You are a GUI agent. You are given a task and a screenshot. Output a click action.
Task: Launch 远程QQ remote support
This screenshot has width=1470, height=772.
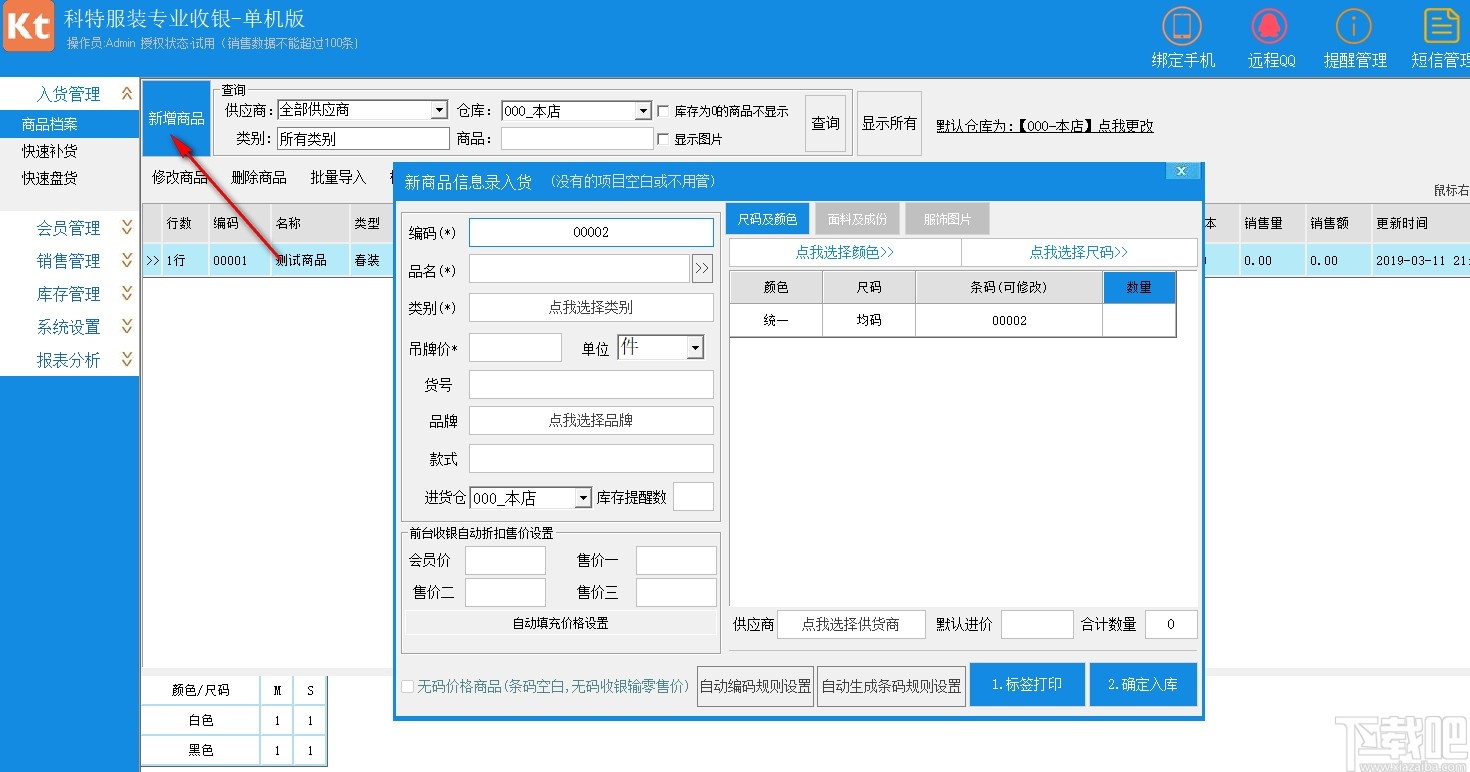coord(1268,35)
